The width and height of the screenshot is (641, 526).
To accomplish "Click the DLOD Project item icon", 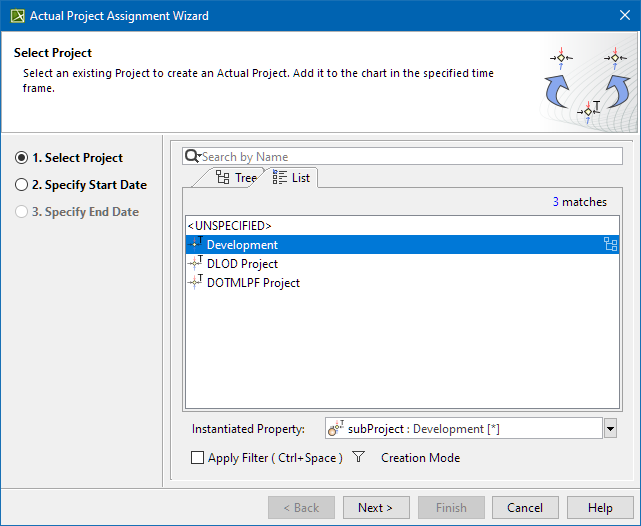I will pyautogui.click(x=195, y=263).
